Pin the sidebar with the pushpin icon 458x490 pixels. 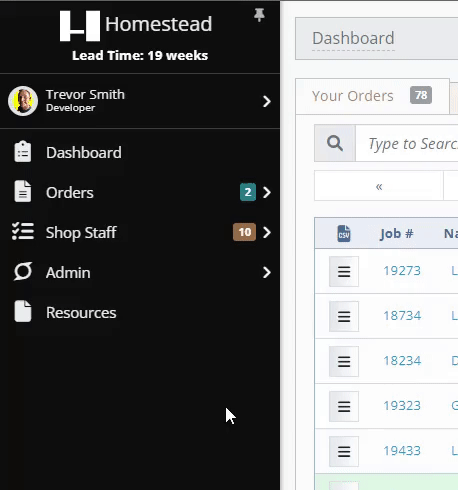(x=259, y=15)
